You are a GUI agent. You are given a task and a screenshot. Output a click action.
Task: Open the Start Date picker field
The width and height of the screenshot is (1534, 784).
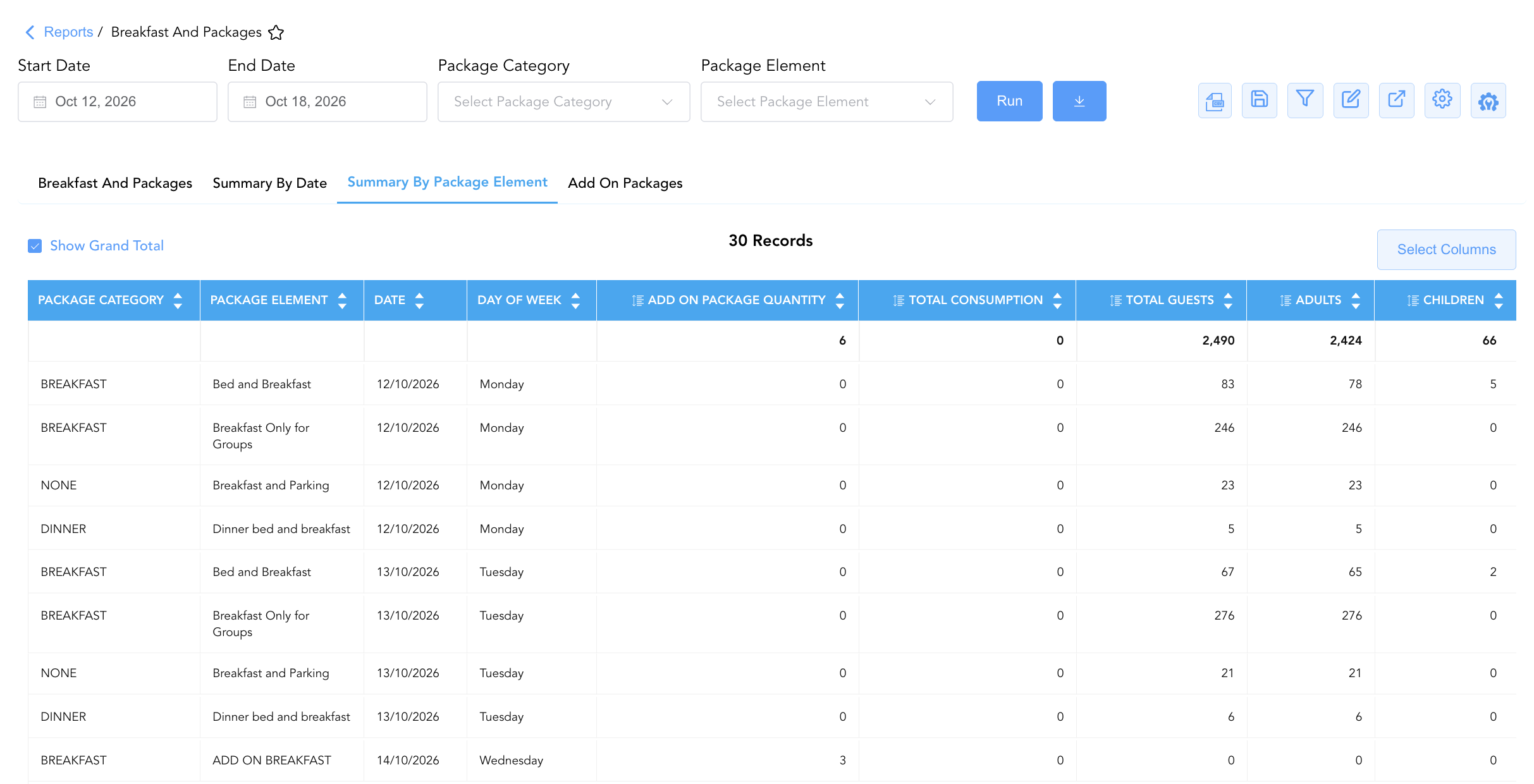118,102
